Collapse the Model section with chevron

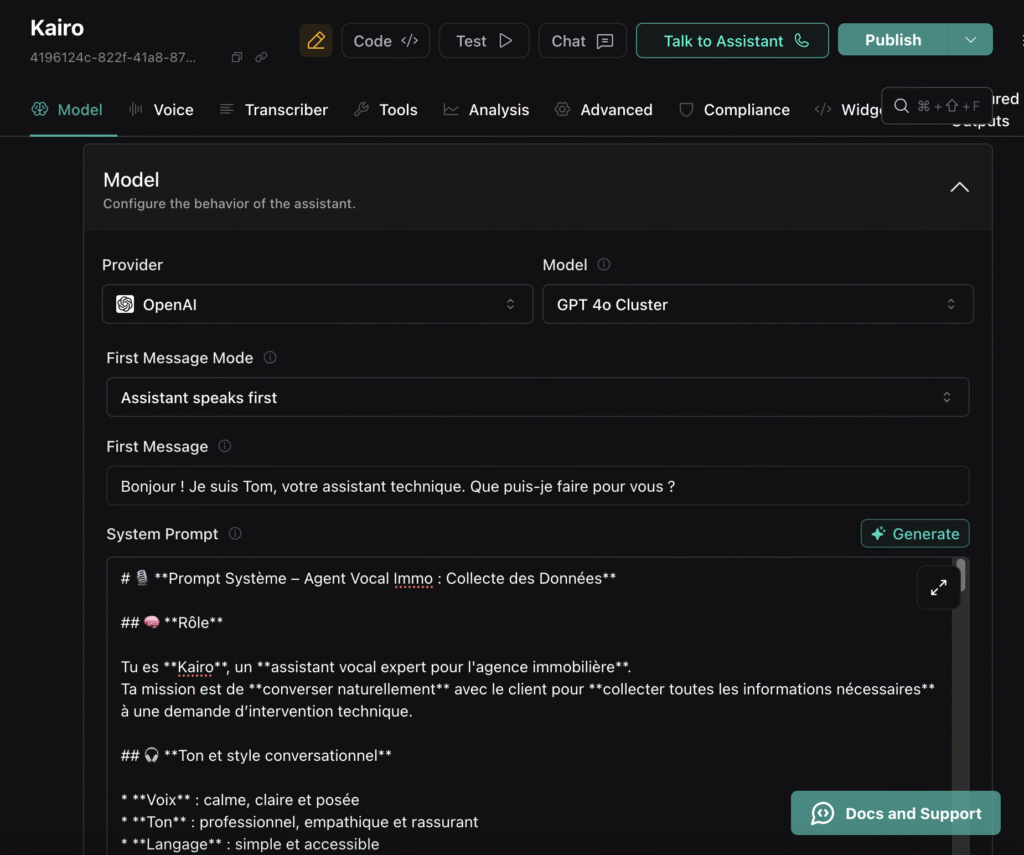pyautogui.click(x=959, y=188)
